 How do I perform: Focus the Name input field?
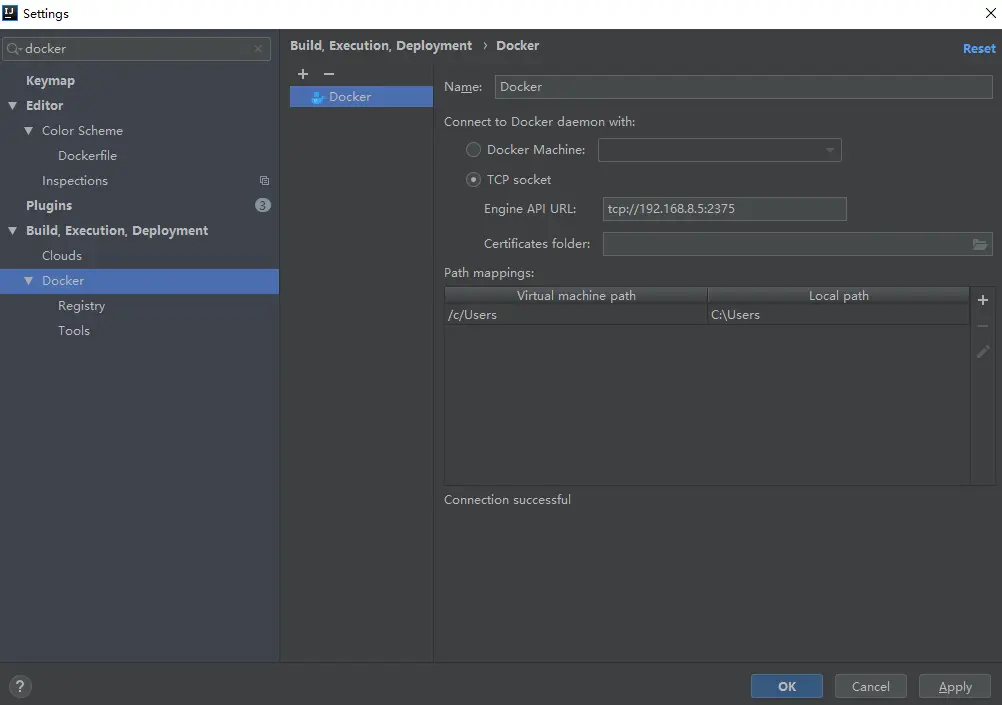[743, 87]
